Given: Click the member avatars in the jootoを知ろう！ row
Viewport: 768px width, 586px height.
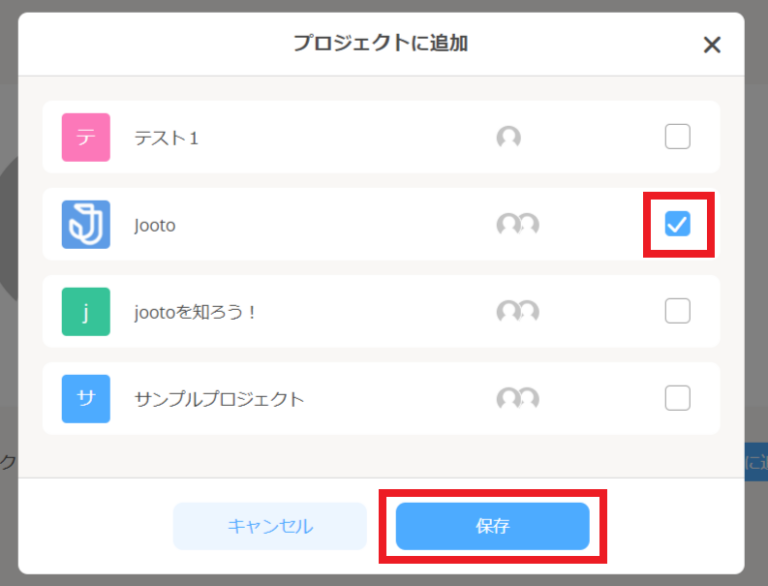Looking at the screenshot, I should 517,312.
